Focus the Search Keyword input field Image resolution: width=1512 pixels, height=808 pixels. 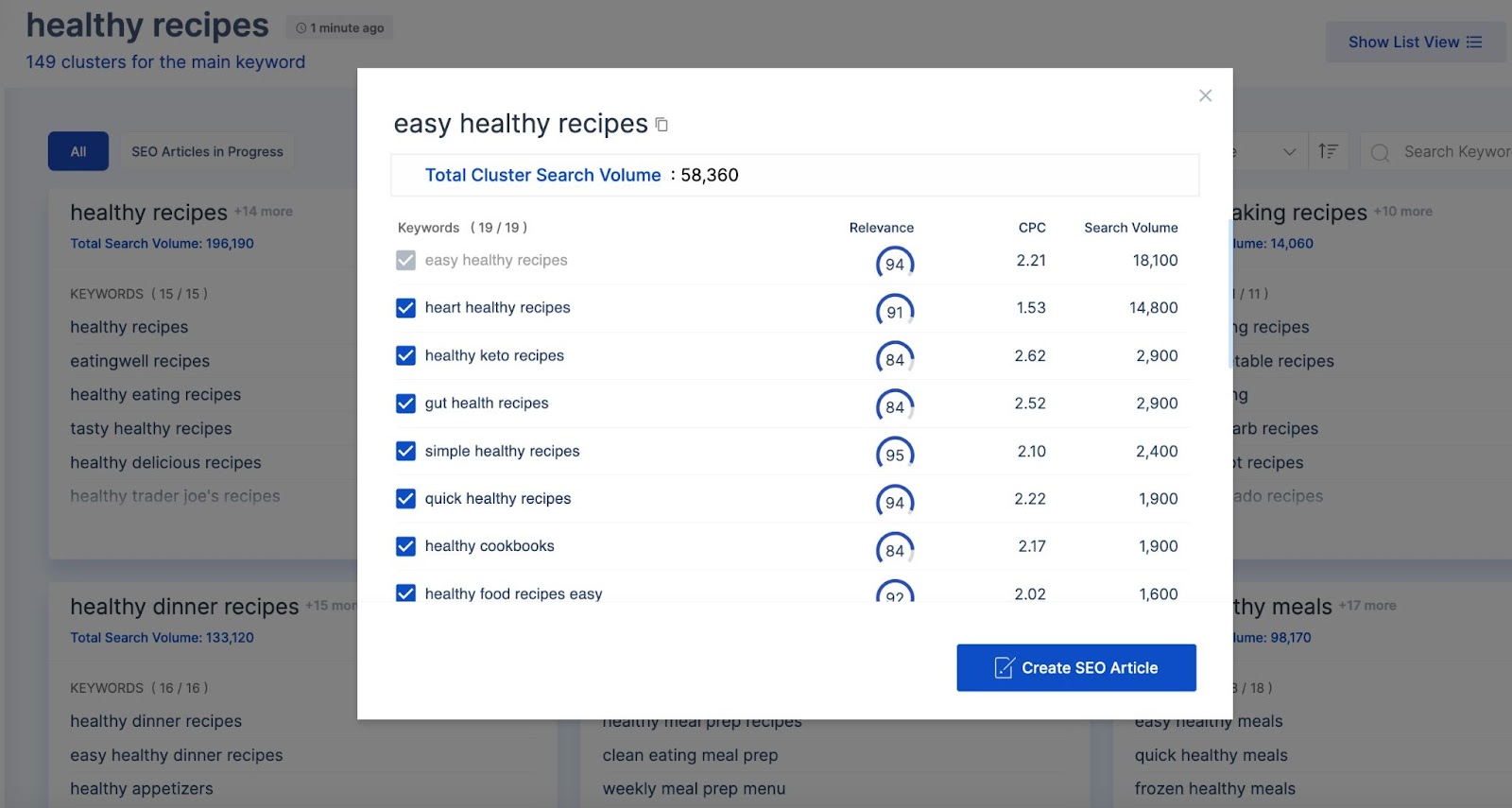(x=1455, y=151)
